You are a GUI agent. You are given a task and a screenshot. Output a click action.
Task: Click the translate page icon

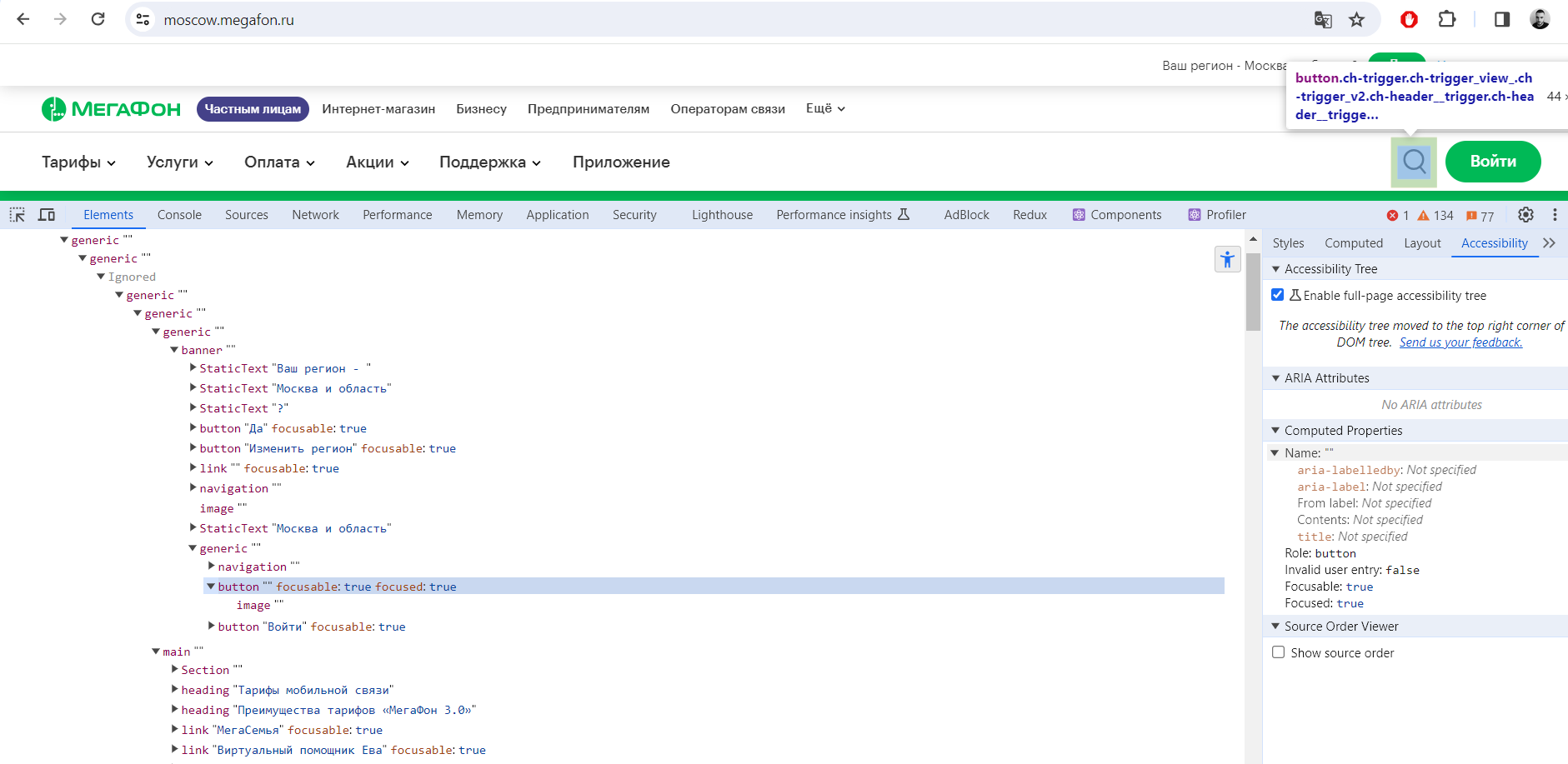pos(1323,19)
